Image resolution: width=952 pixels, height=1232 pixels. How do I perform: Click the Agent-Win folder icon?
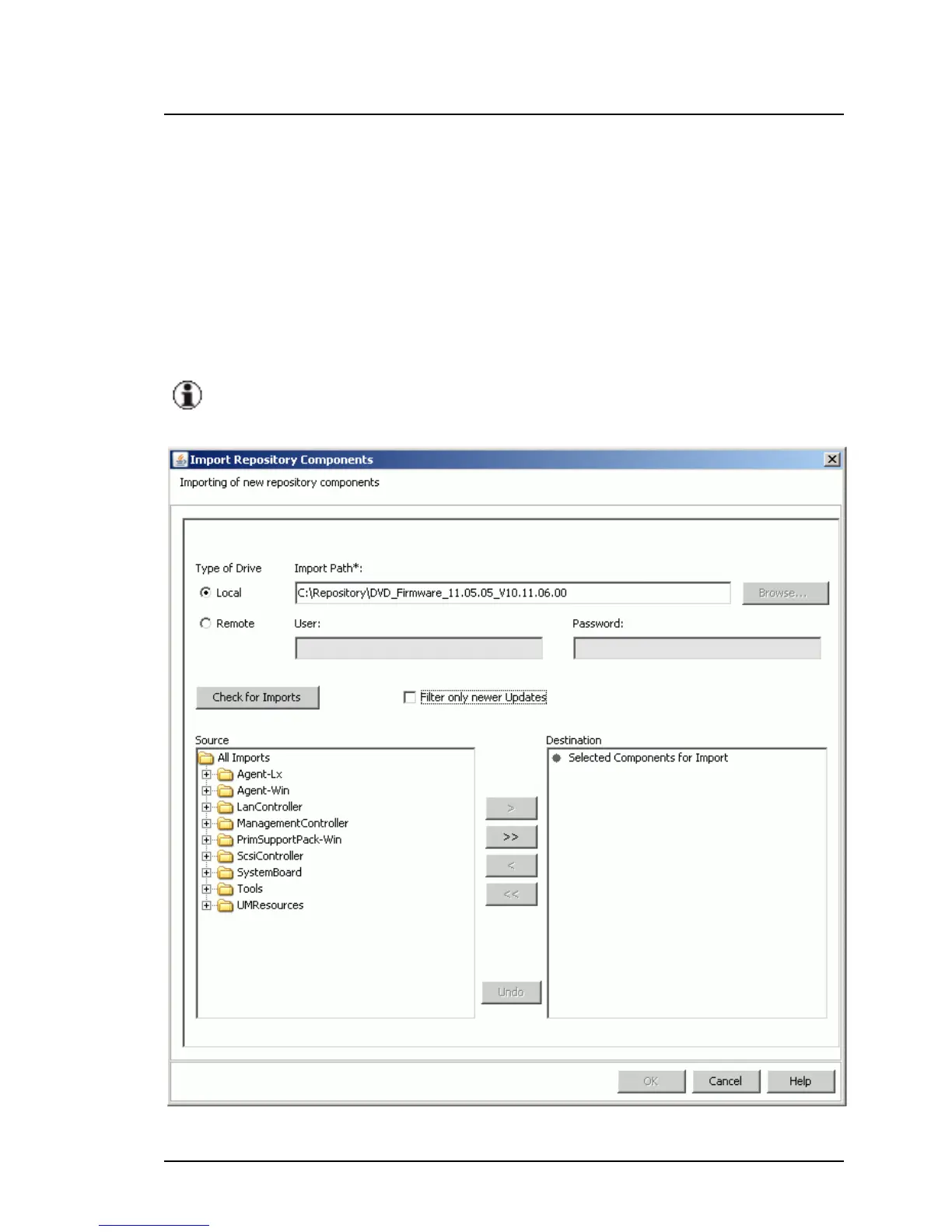pyautogui.click(x=226, y=791)
